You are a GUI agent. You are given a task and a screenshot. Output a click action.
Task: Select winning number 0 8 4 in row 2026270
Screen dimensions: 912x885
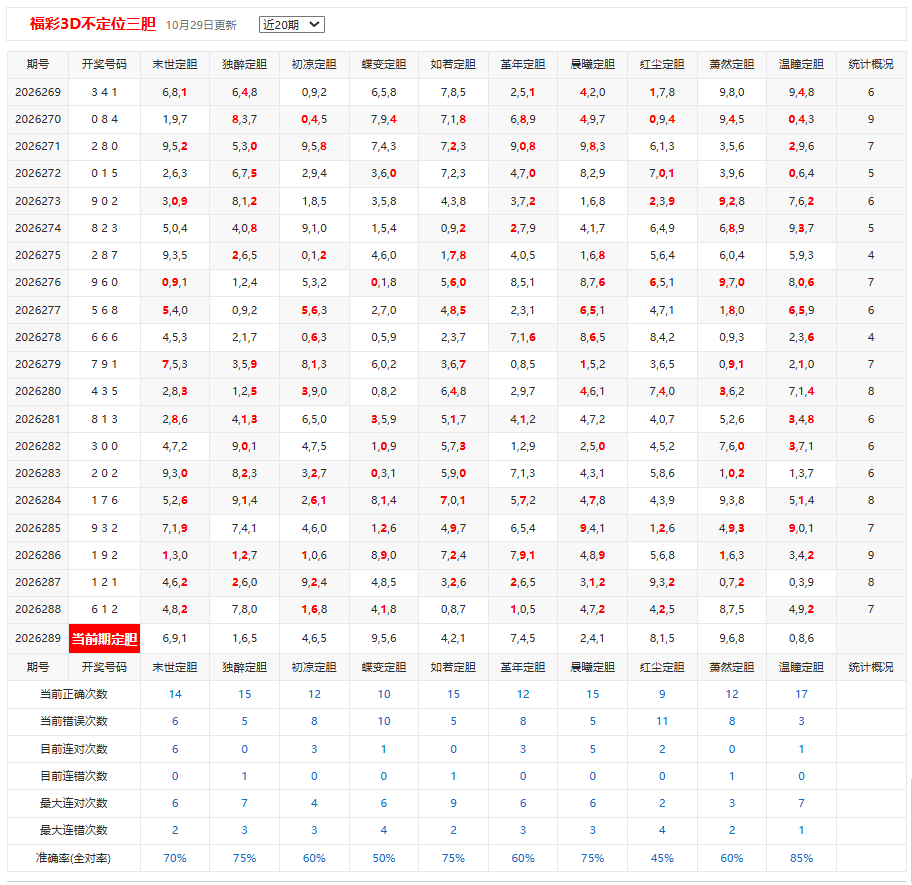[104, 119]
